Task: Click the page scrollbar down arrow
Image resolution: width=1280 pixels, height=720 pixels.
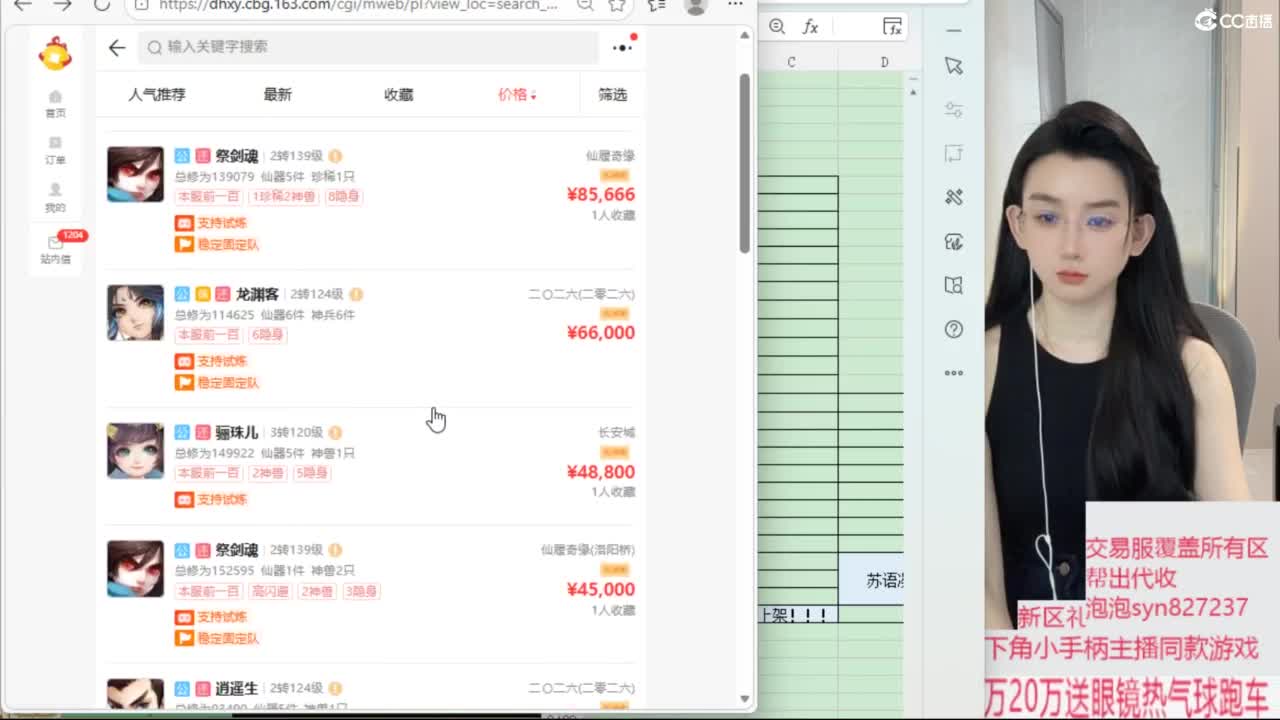Action: pos(744,698)
